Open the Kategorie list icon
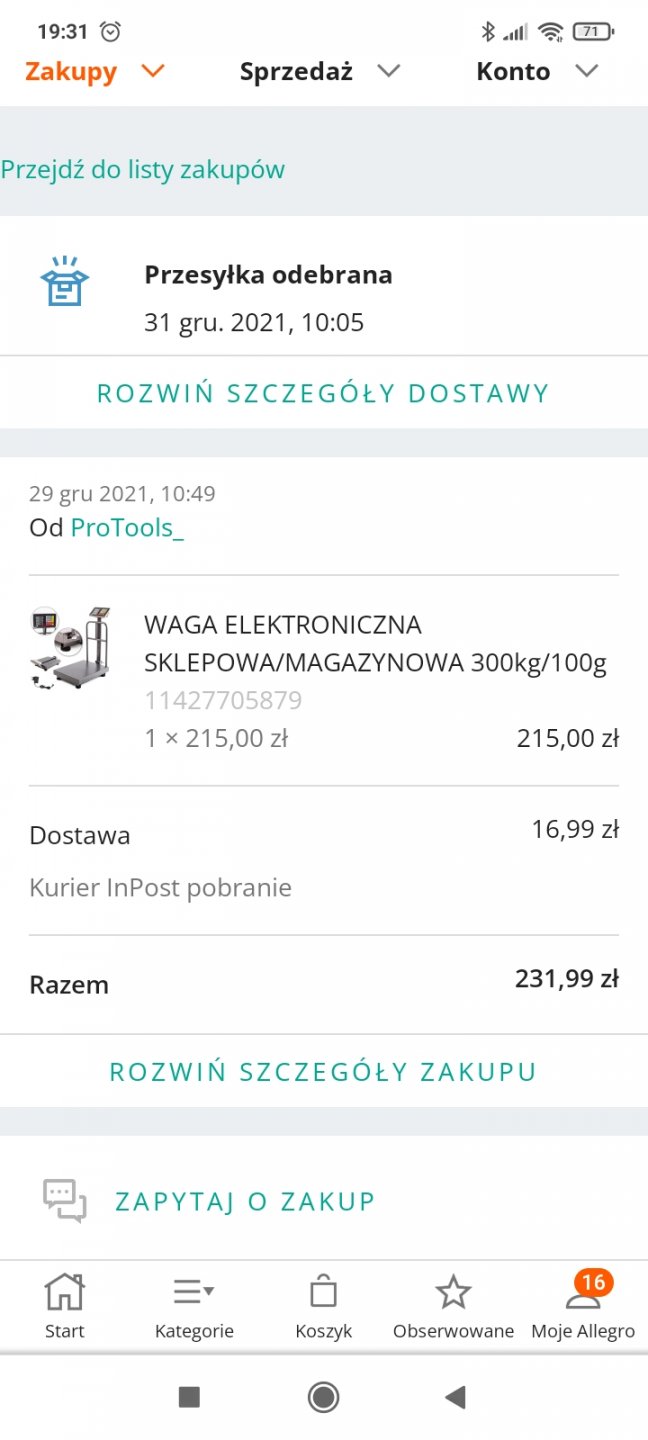The image size is (648, 1440). [194, 1293]
